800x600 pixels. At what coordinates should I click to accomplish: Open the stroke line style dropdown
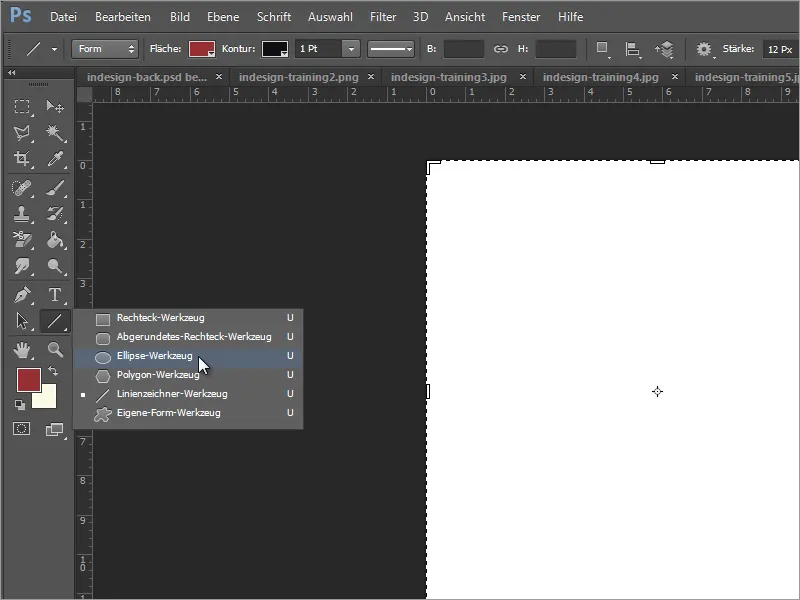coord(390,49)
